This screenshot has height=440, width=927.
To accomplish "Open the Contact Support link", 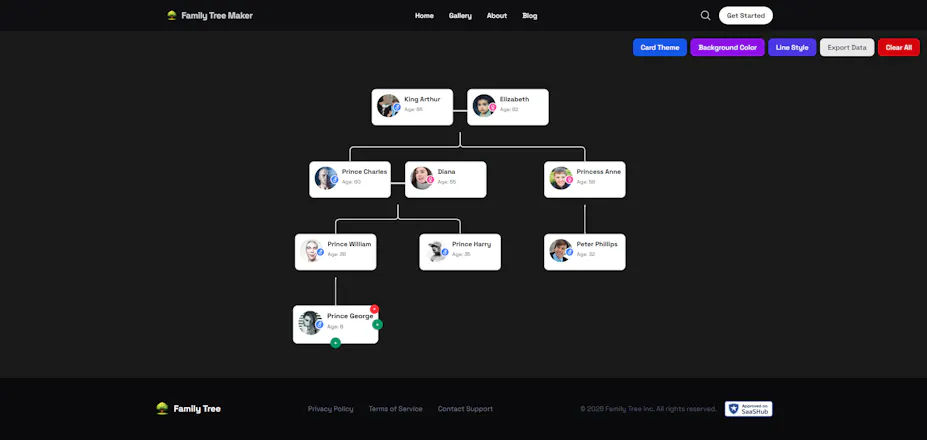I will tap(465, 409).
